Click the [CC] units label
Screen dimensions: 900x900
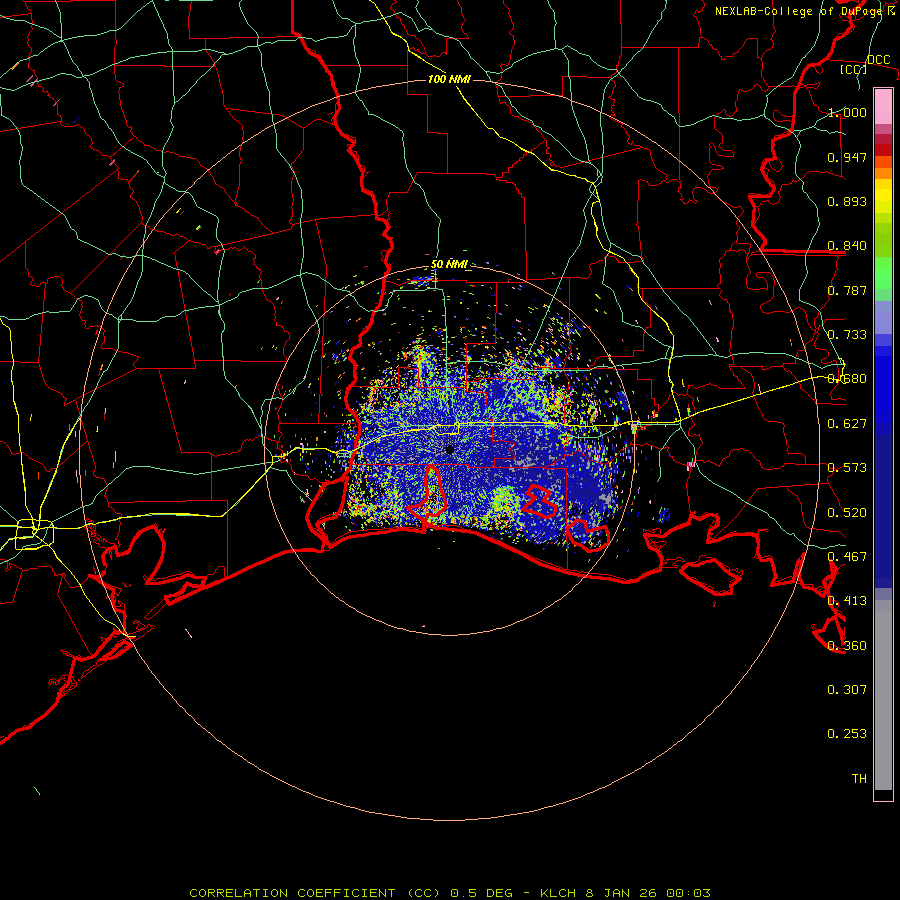854,69
